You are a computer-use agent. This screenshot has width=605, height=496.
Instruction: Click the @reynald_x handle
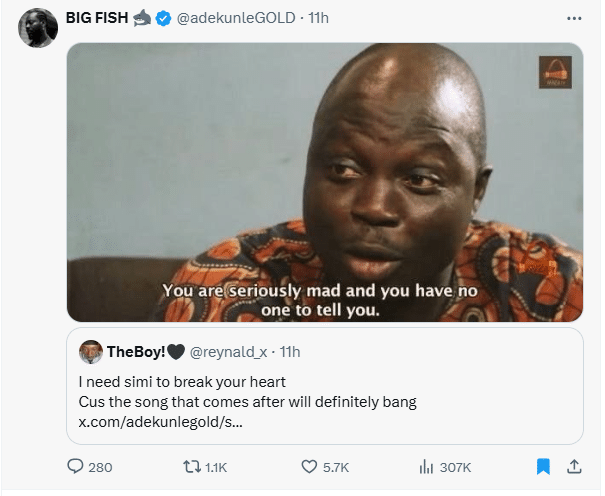[228, 351]
